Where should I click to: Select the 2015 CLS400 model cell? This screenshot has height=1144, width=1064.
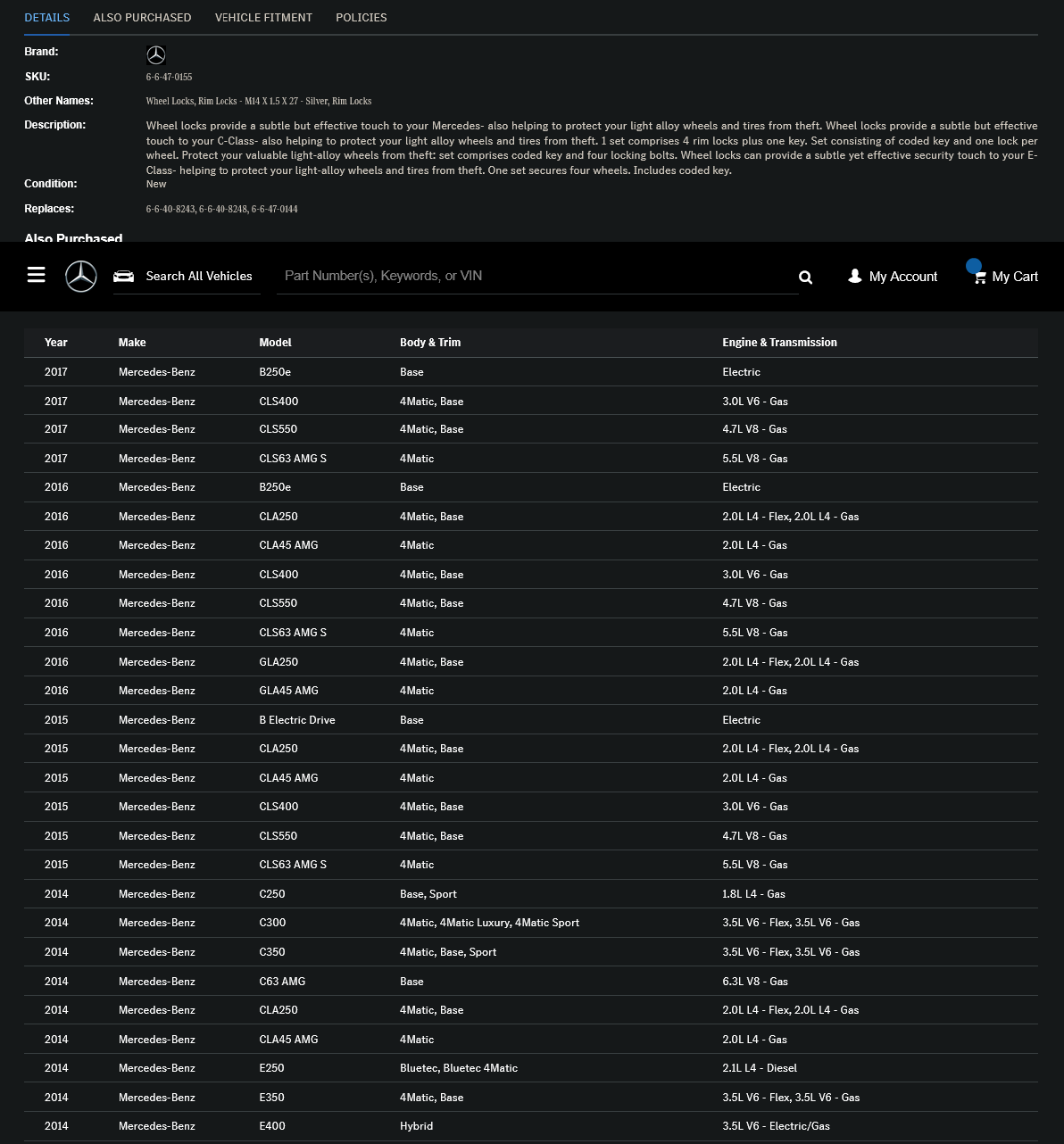[x=278, y=807]
